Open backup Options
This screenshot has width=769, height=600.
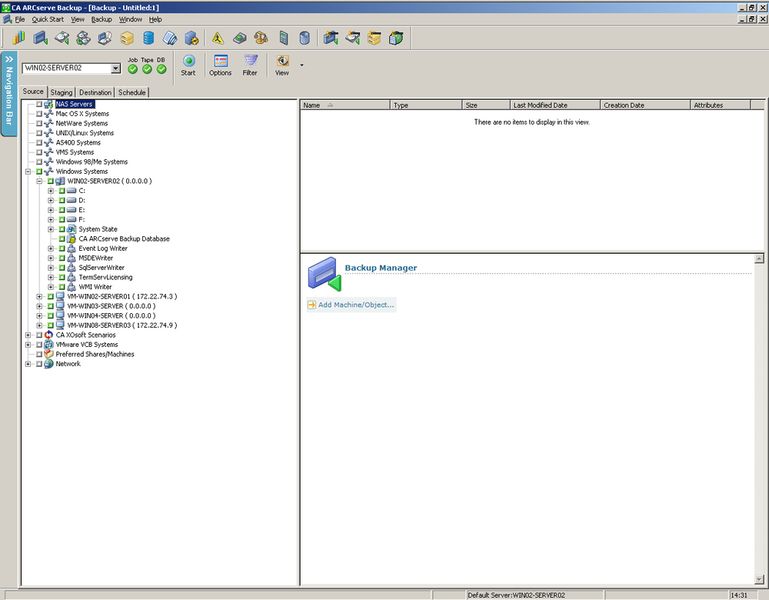pos(220,66)
